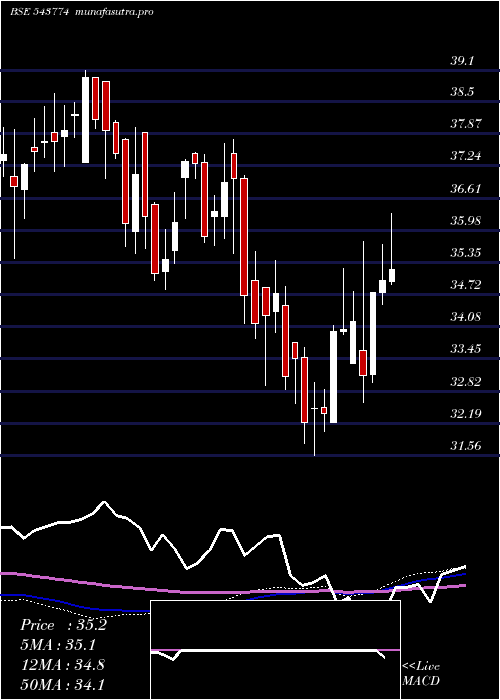Click the 37.24 price axis label
Viewport: 500px width, 700px height.
click(466, 156)
